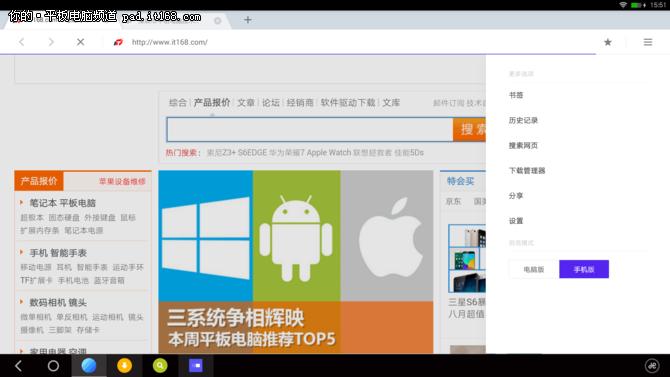Image resolution: width=670 pixels, height=377 pixels.
Task: Expand arrow beside 笔记本 平板电脑
Action: pyautogui.click(x=21, y=202)
